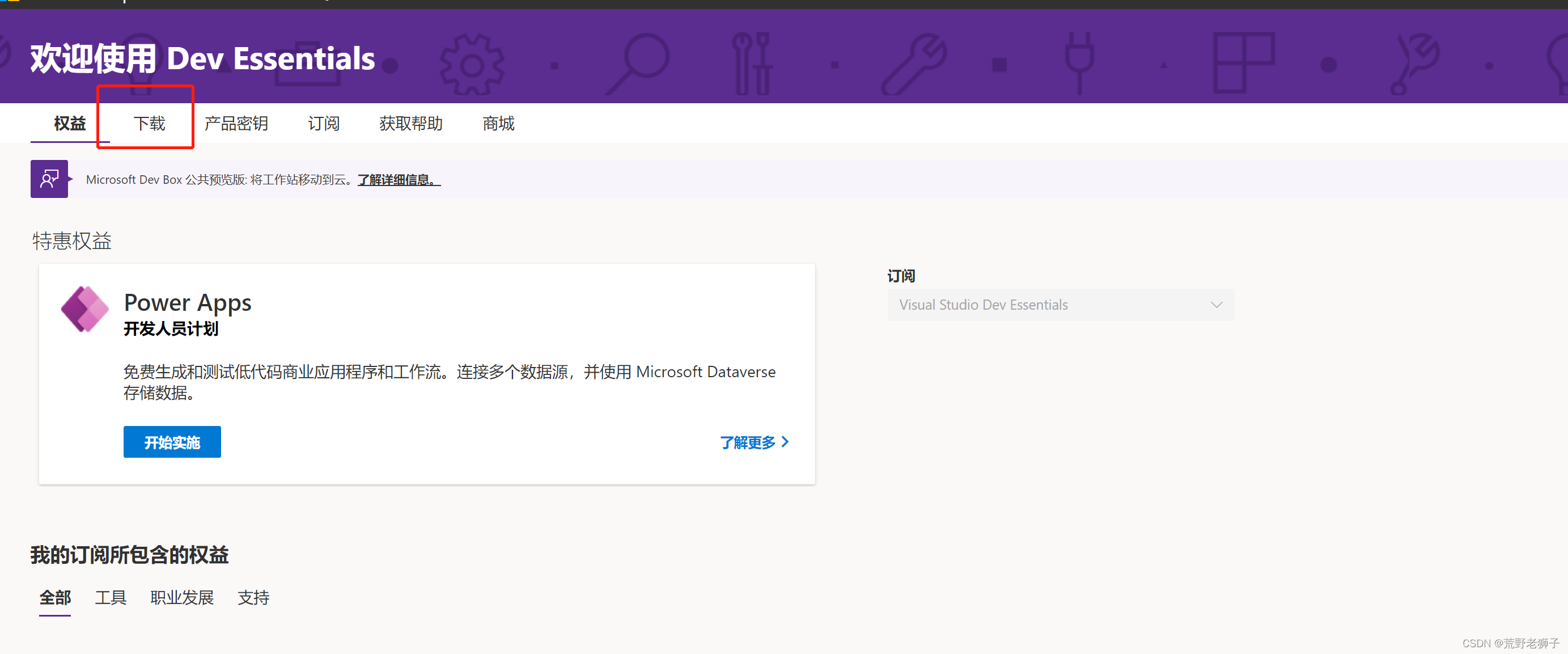Click the chevron arrow beside 了解更多
Screen dimensions: 1568x654
coord(785,442)
